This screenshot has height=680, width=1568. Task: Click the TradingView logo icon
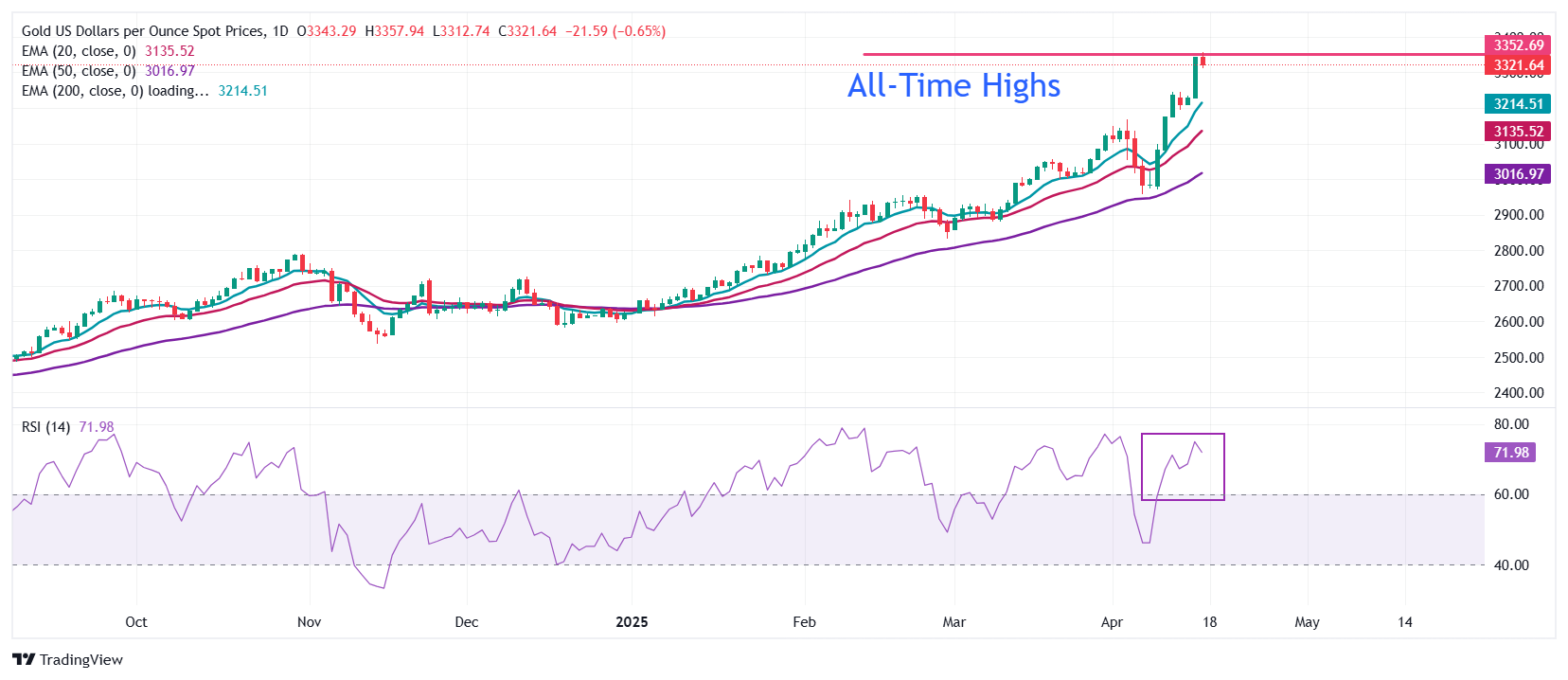(24, 659)
